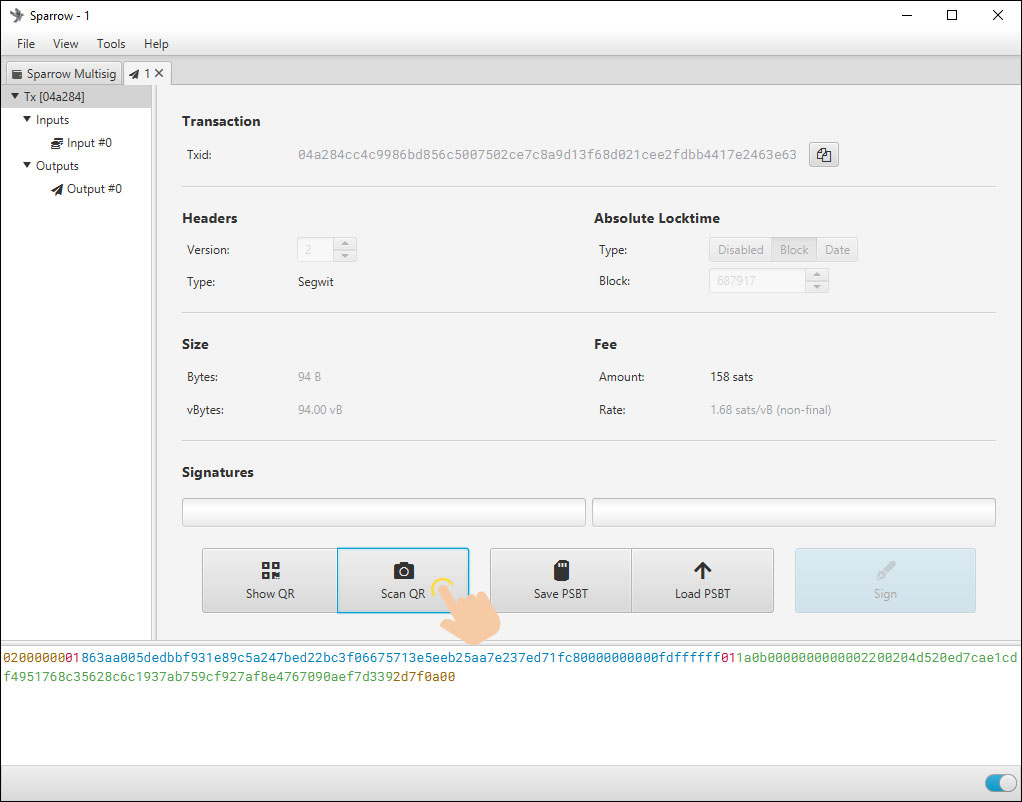This screenshot has width=1022, height=802.
Task: Collapse the Outputs tree branch
Action: (27, 166)
